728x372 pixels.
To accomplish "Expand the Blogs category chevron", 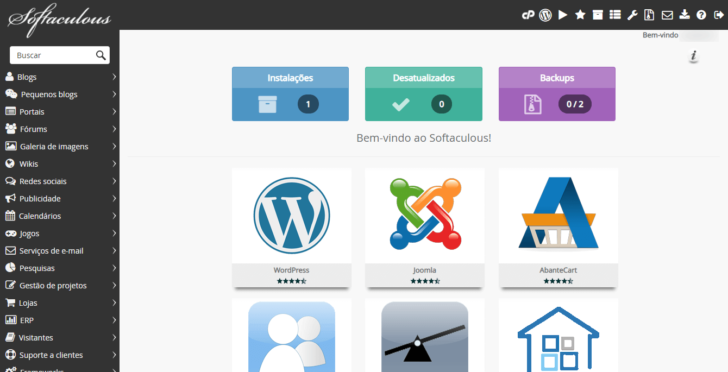I will coord(114,77).
